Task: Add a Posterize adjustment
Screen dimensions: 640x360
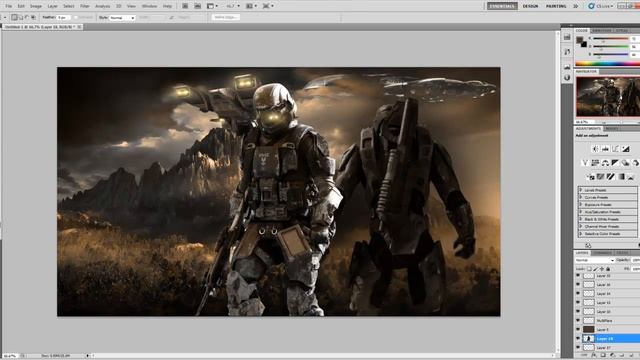Action: pos(601,177)
